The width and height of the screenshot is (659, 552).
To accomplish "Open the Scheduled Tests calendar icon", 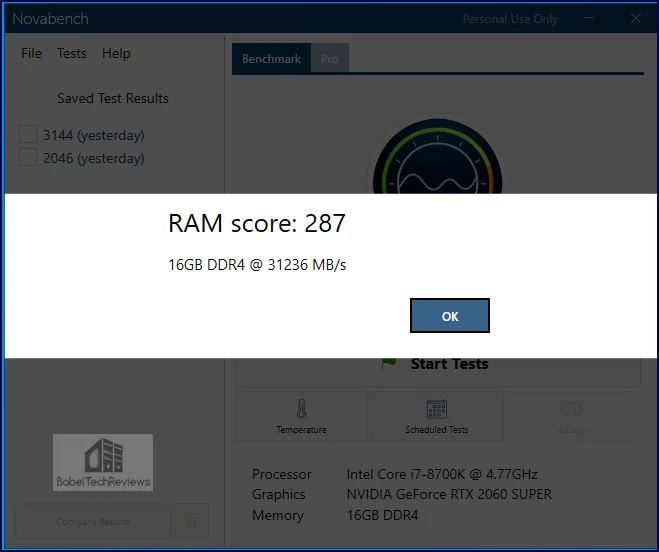I will click(437, 409).
